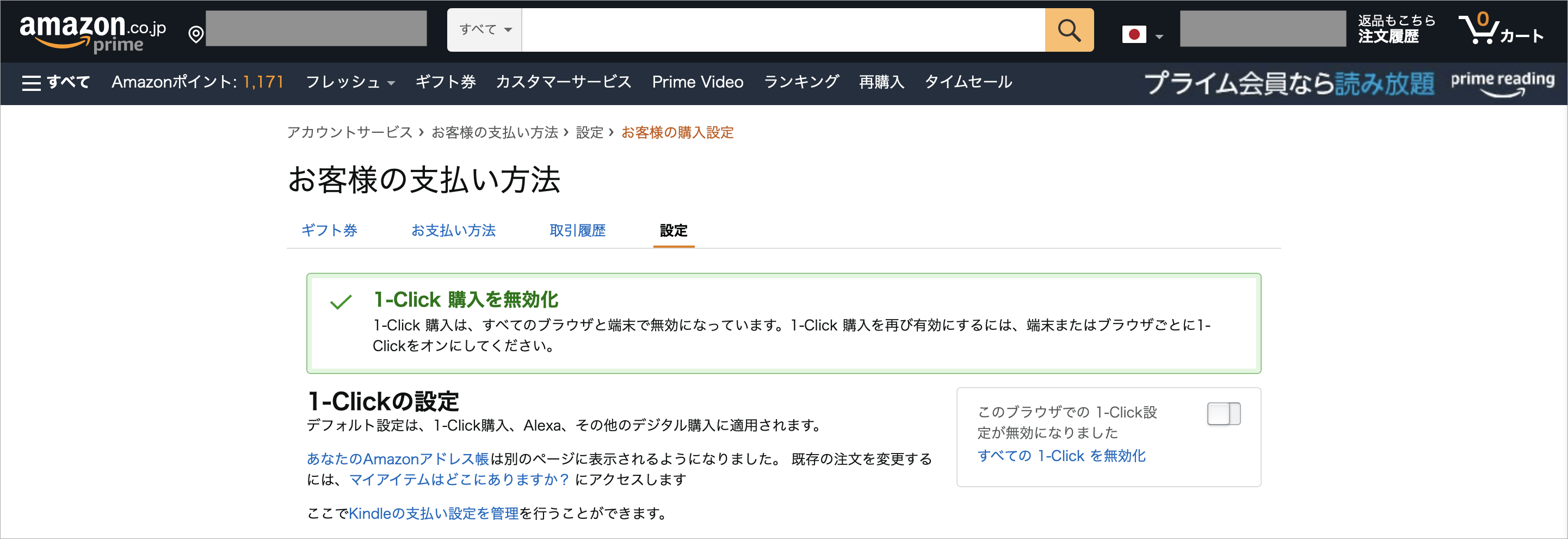Click the orange search magnifier button

tap(1069, 30)
